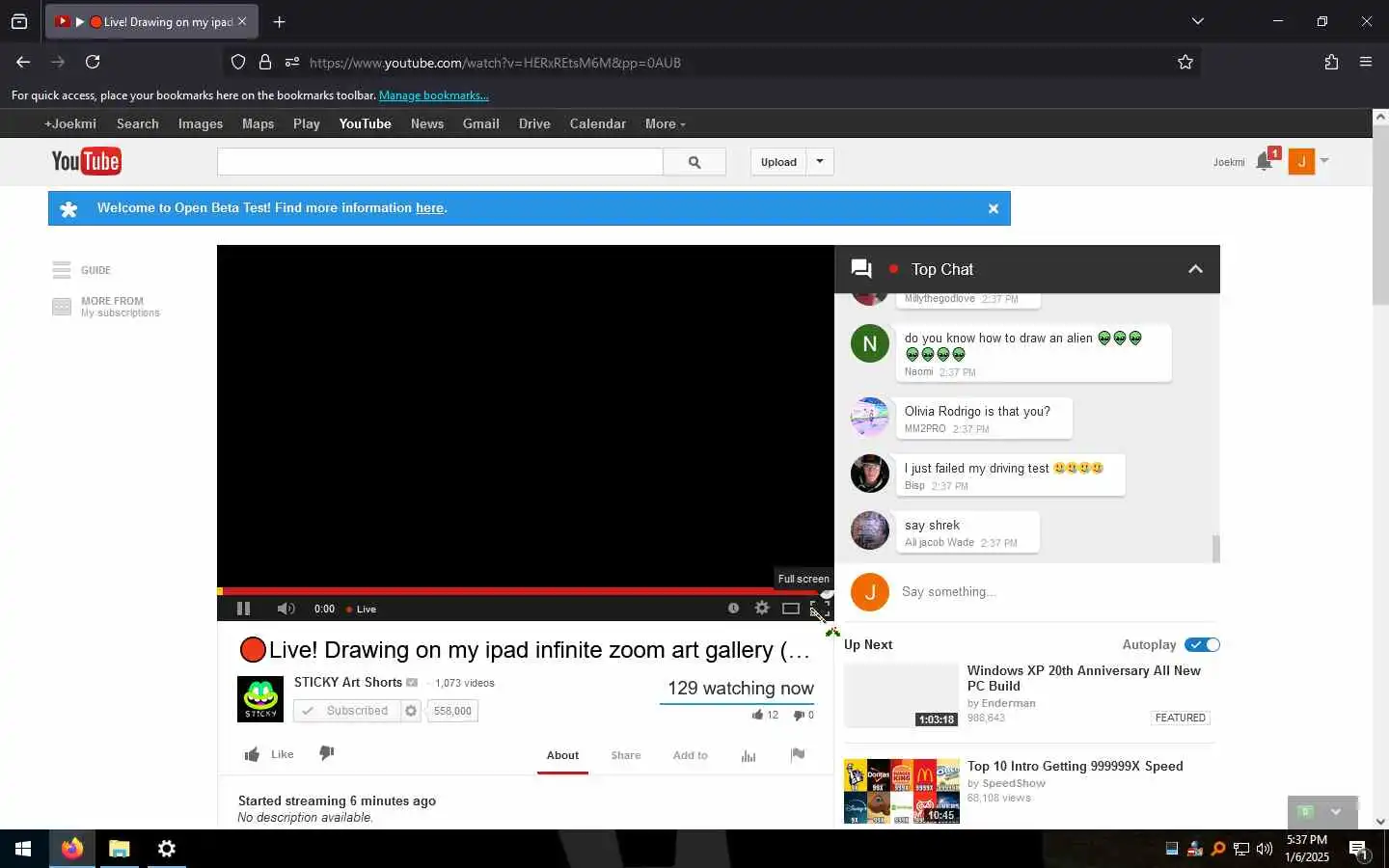The width and height of the screenshot is (1389, 868).
Task: Open File Explorer from taskbar
Action: pyautogui.click(x=119, y=849)
